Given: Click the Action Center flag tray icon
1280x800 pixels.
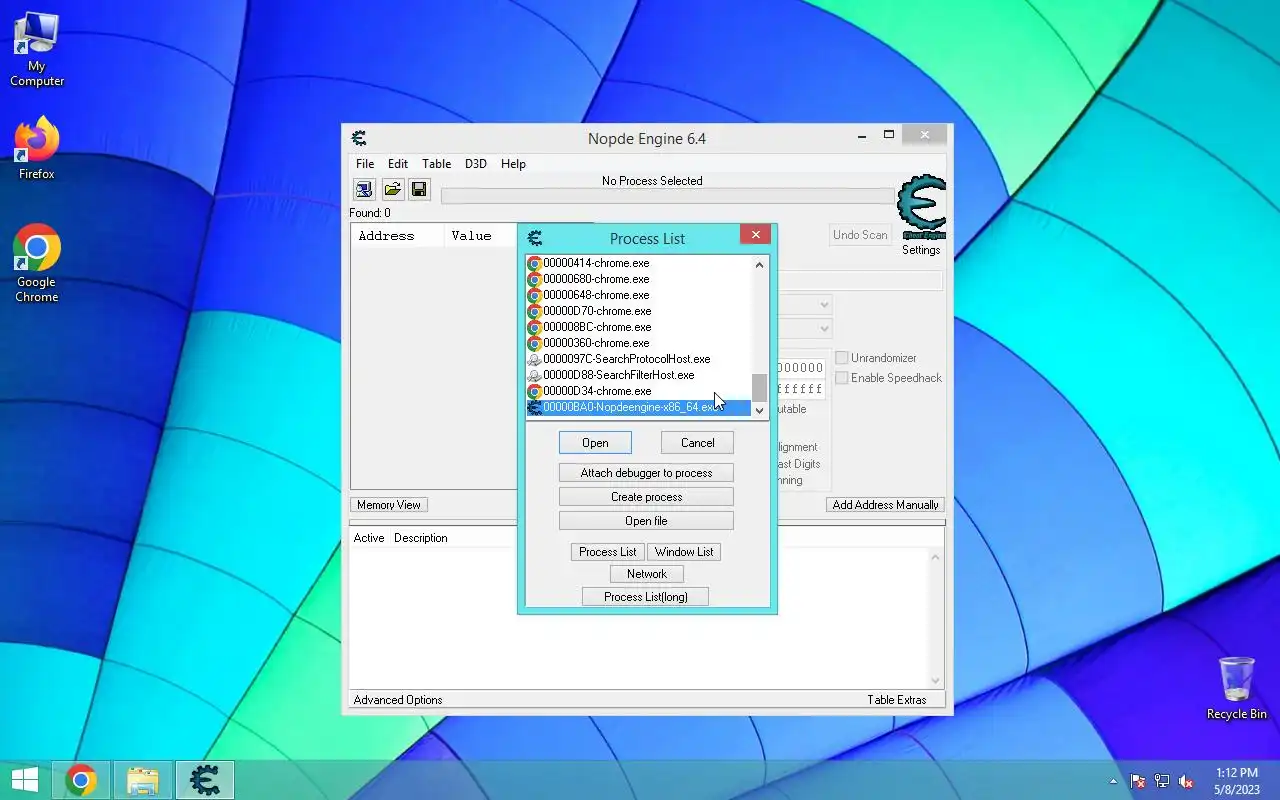Looking at the screenshot, I should tap(1138, 781).
